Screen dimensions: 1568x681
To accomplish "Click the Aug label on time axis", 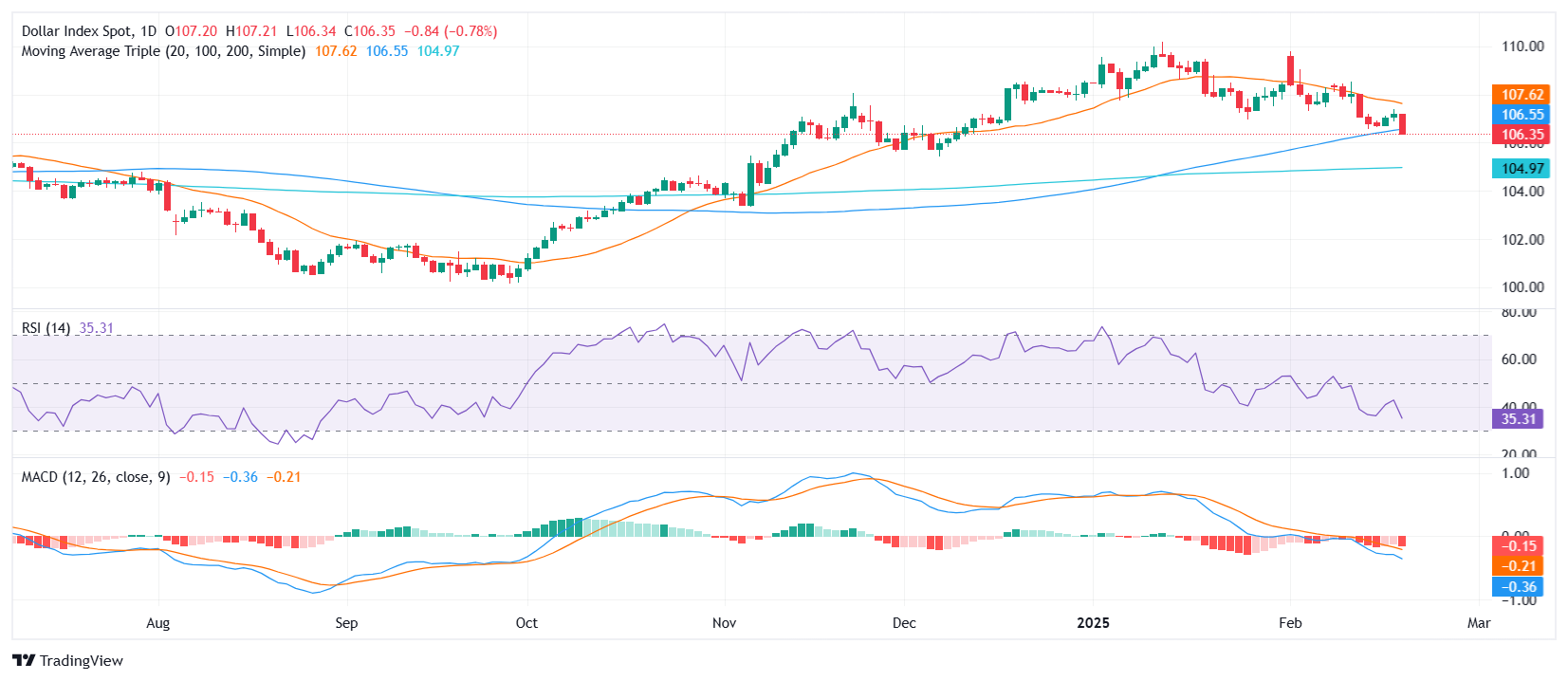I will click(158, 623).
